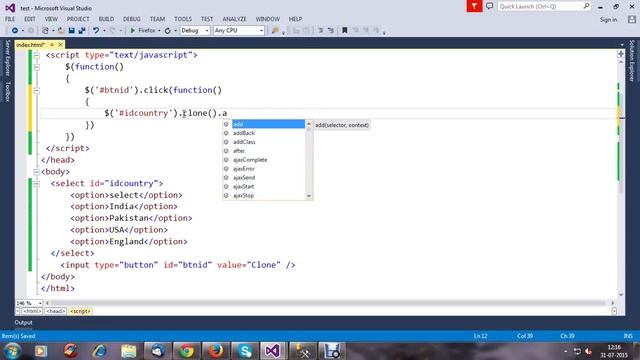Select 'after' in the IntelliSense list
The width and height of the screenshot is (640, 360).
click(268, 151)
